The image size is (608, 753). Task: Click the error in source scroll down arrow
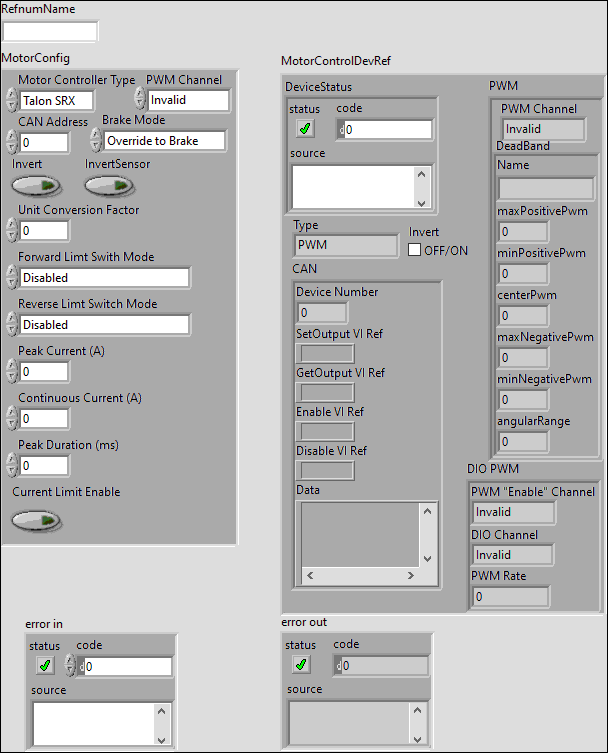click(x=162, y=740)
